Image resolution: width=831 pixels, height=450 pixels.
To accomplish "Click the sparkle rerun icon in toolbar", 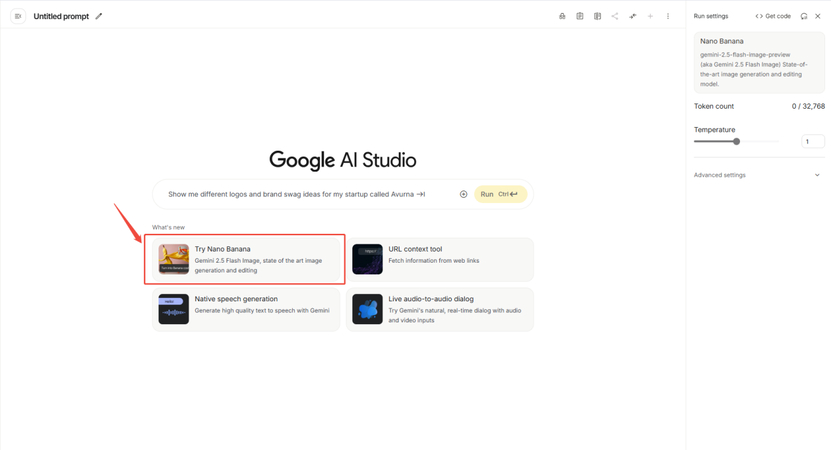I will (633, 16).
